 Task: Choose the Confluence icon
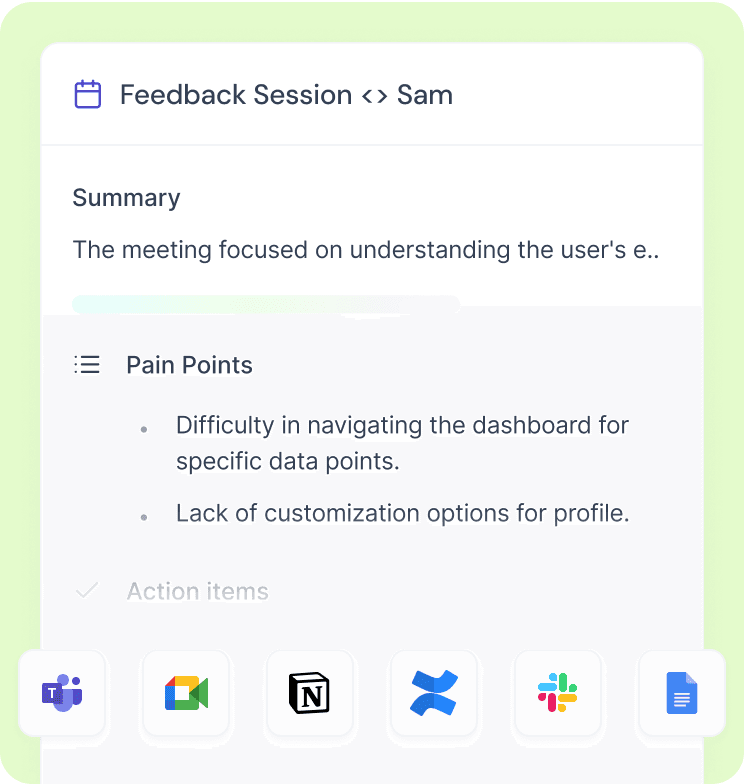(434, 693)
